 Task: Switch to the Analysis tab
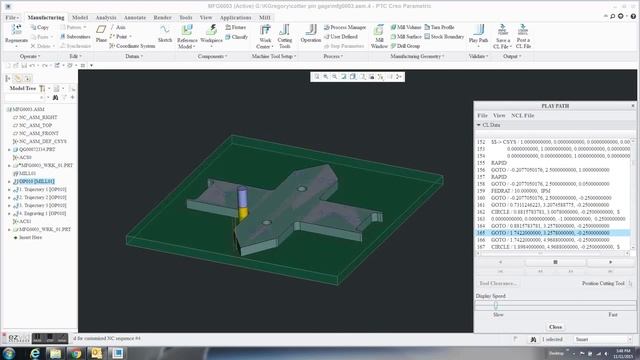(x=106, y=18)
